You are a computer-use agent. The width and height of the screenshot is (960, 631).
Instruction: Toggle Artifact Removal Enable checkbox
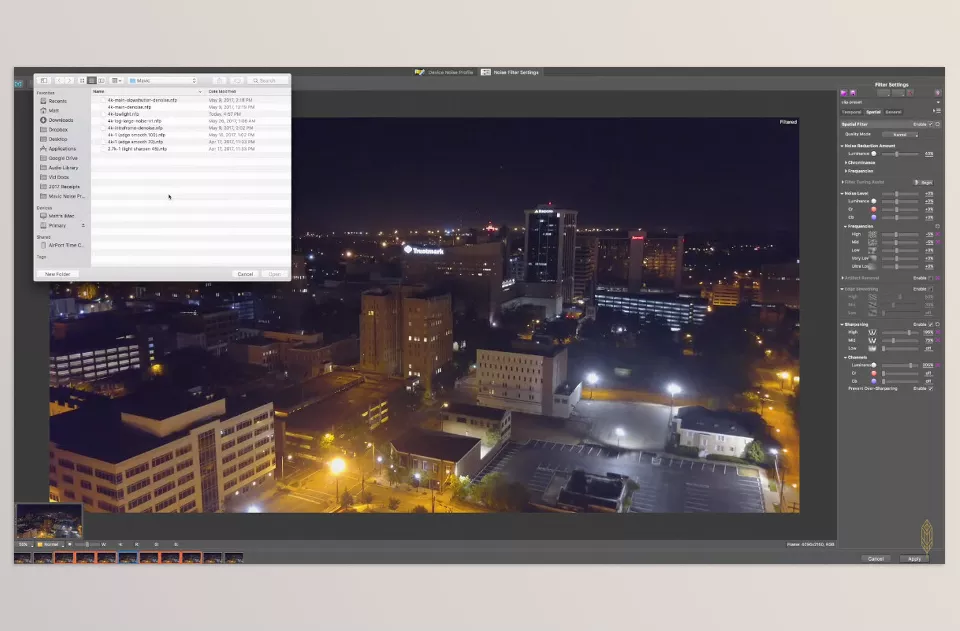pyautogui.click(x=931, y=278)
